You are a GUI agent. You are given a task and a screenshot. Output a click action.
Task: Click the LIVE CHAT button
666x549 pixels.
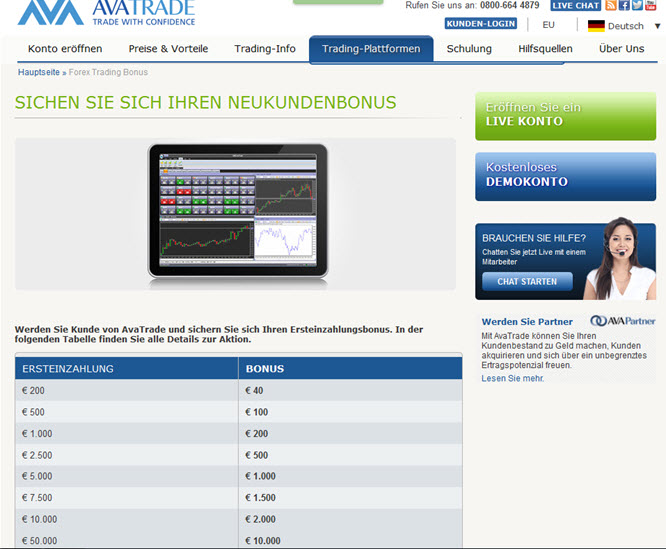click(x=576, y=6)
